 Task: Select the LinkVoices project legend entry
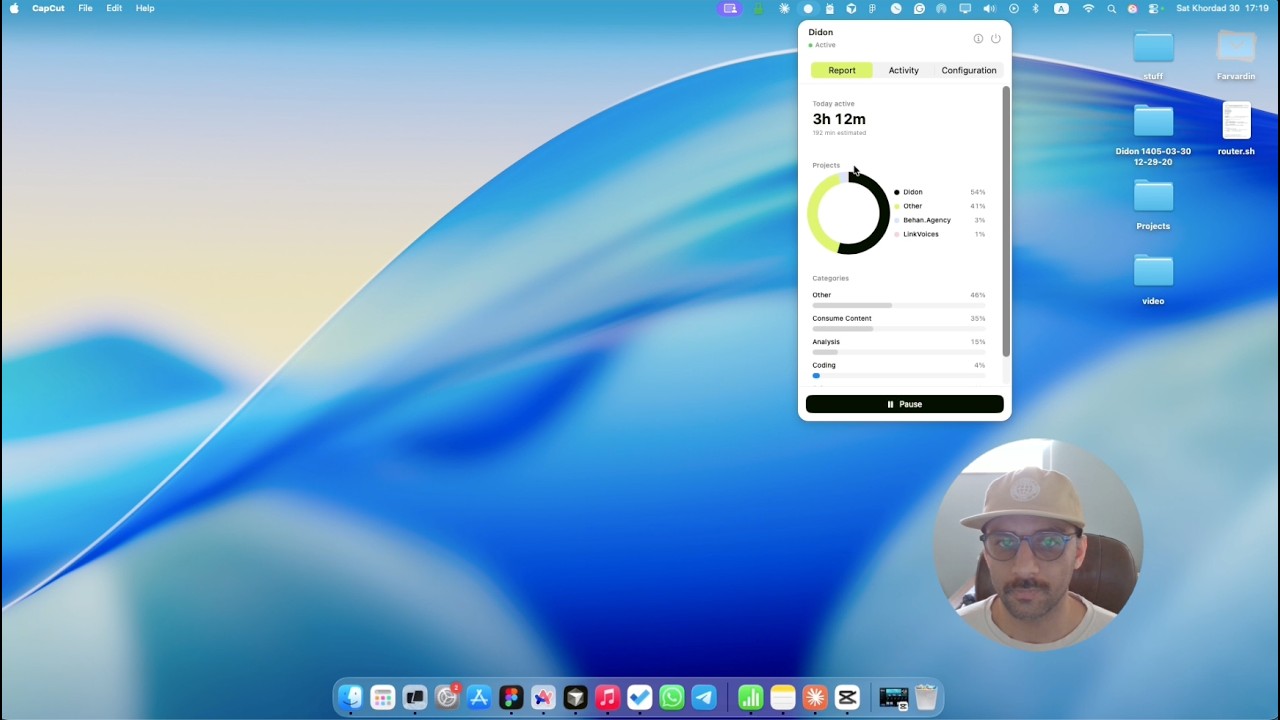coord(940,234)
